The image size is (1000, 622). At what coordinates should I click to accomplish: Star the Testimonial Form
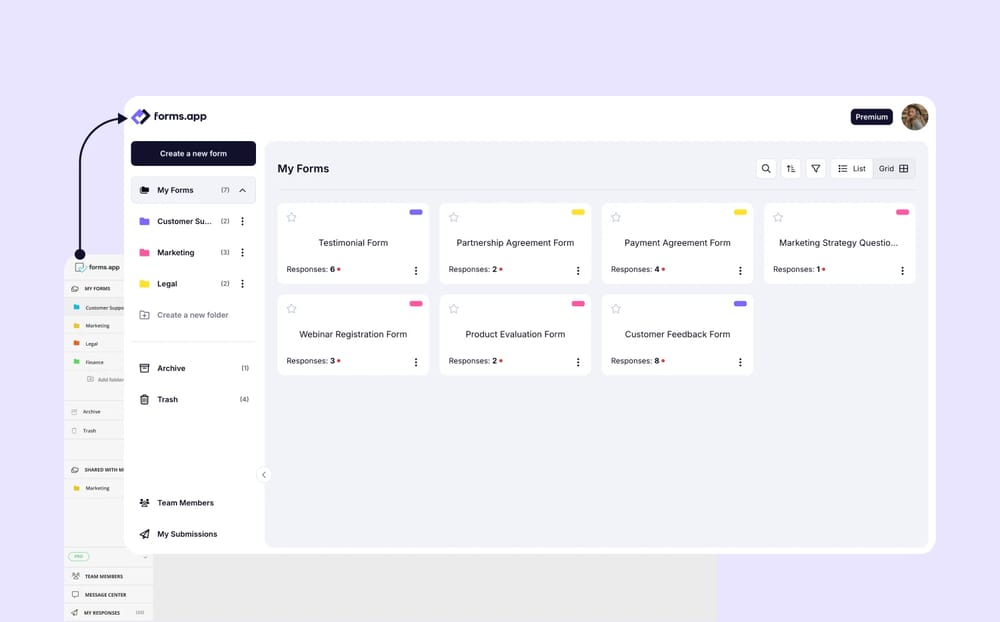pyautogui.click(x=292, y=216)
